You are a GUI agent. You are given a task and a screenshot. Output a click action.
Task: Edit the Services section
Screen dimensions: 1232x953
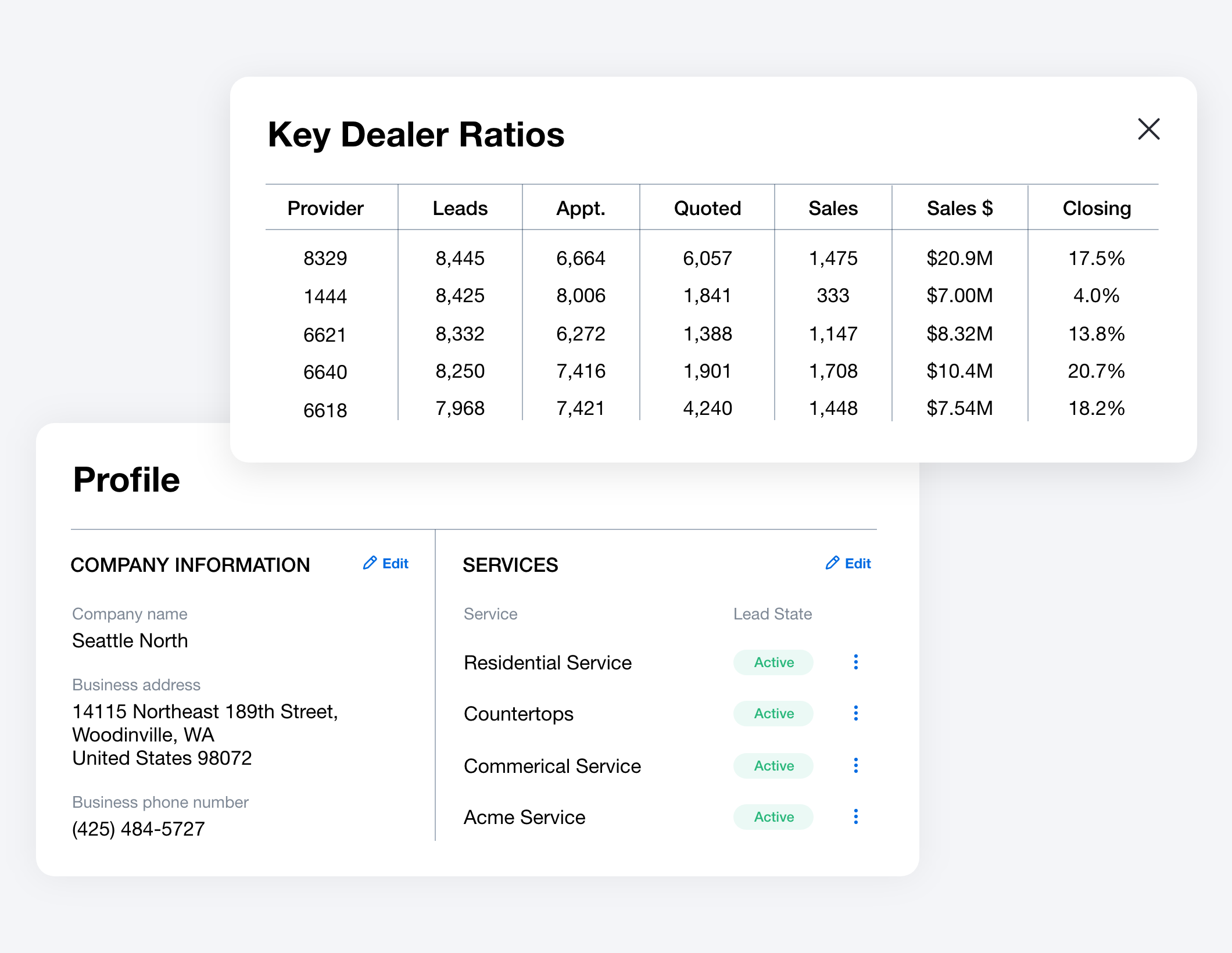click(848, 563)
